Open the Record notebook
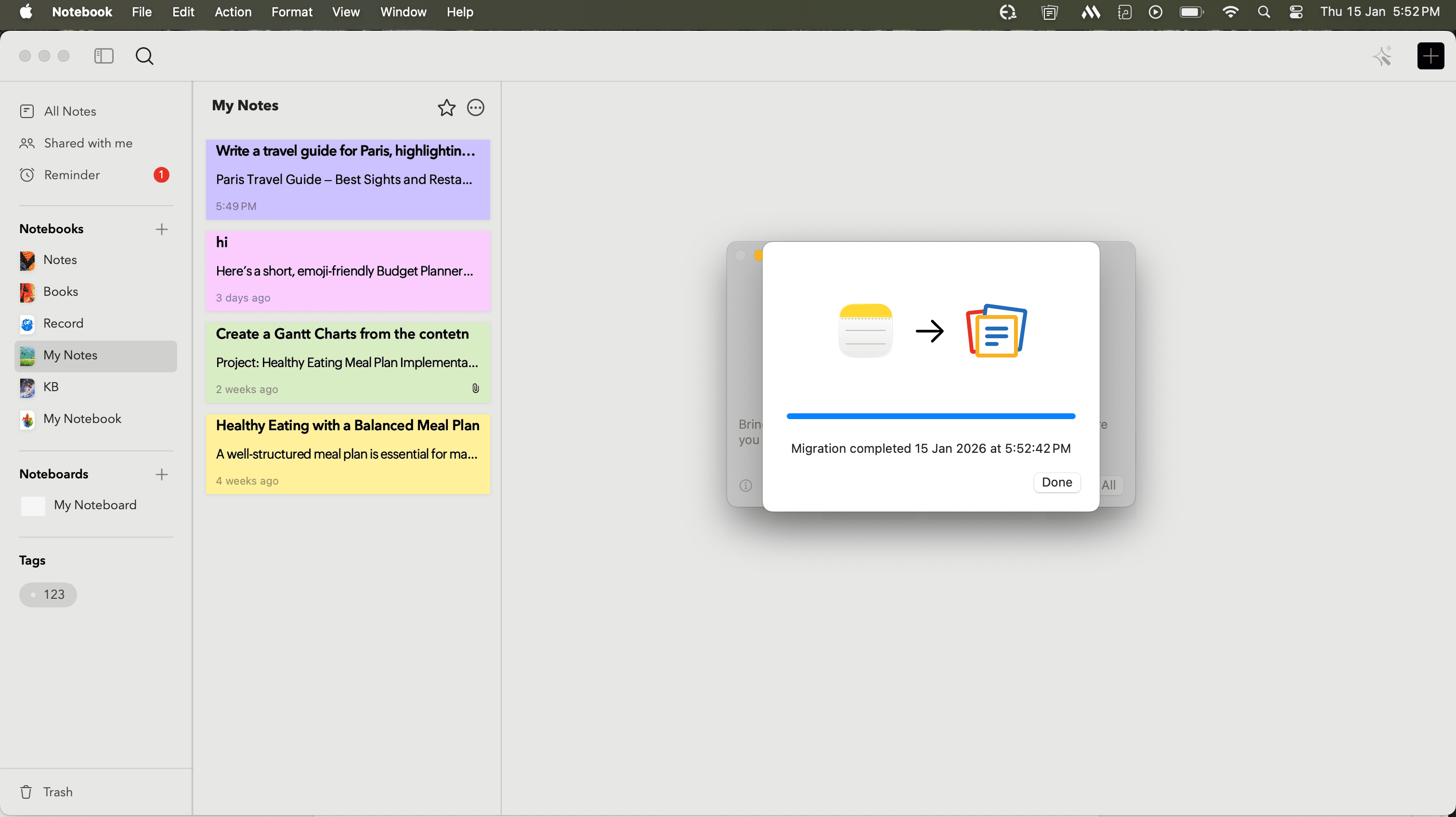 (63, 323)
